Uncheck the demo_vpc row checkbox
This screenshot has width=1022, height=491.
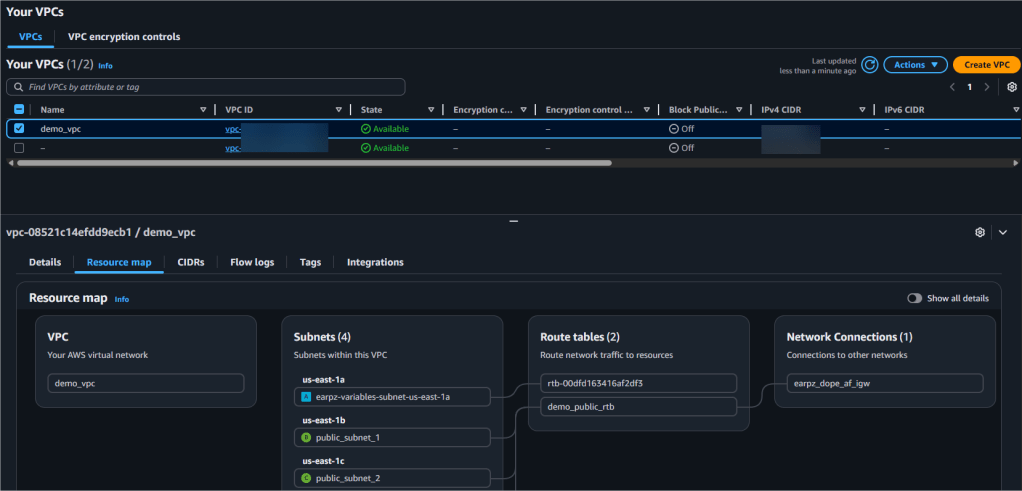[x=19, y=129]
